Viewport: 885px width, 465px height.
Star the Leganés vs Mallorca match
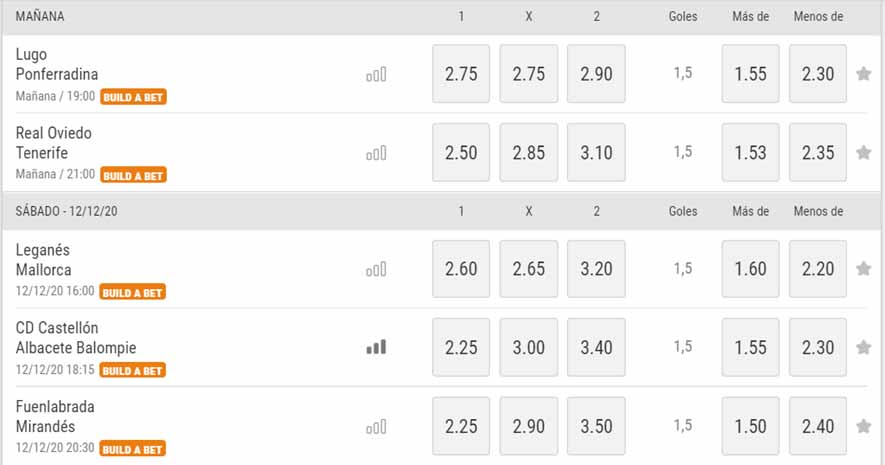tap(864, 269)
